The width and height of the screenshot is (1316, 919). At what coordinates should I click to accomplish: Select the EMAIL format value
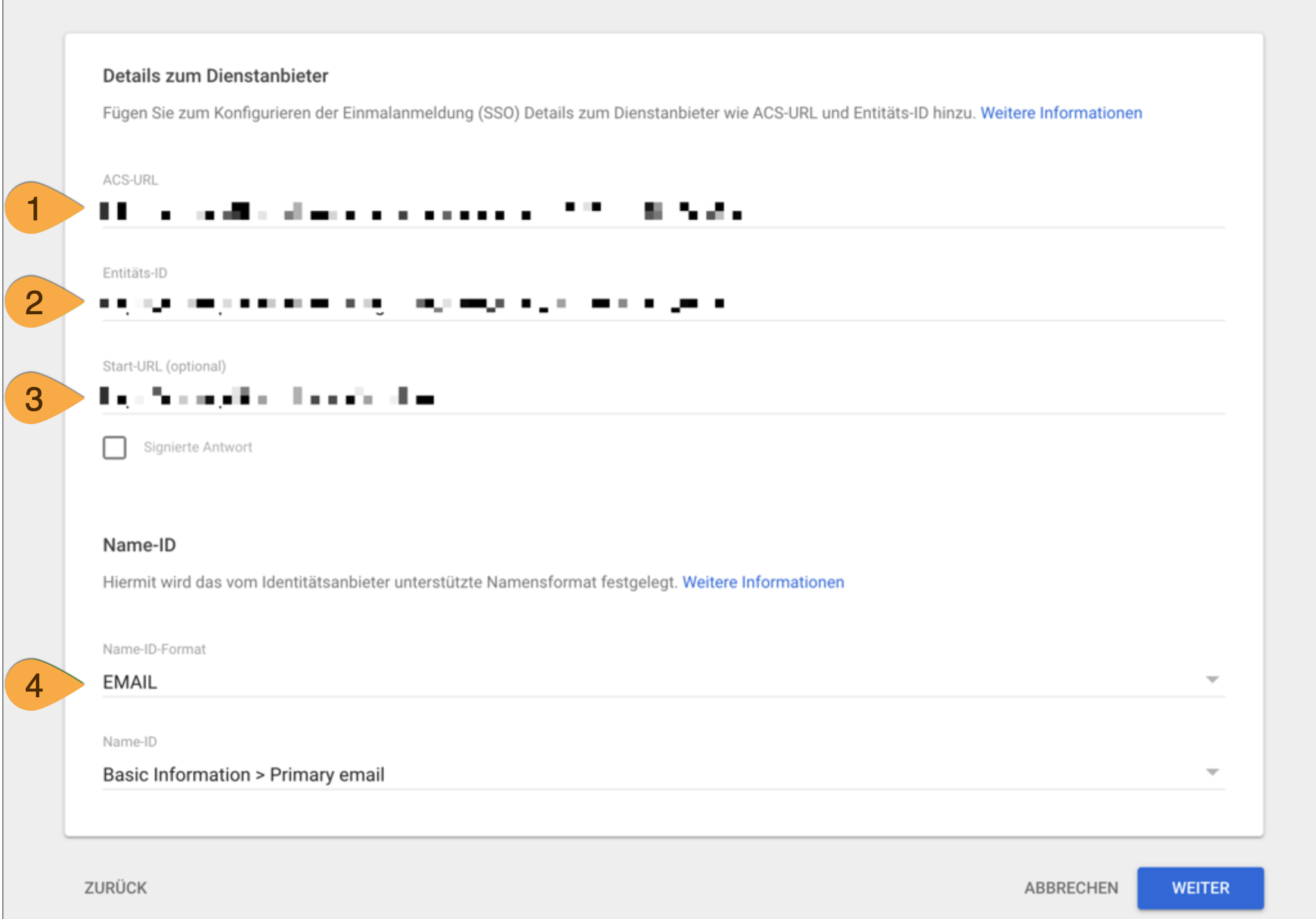tap(130, 683)
